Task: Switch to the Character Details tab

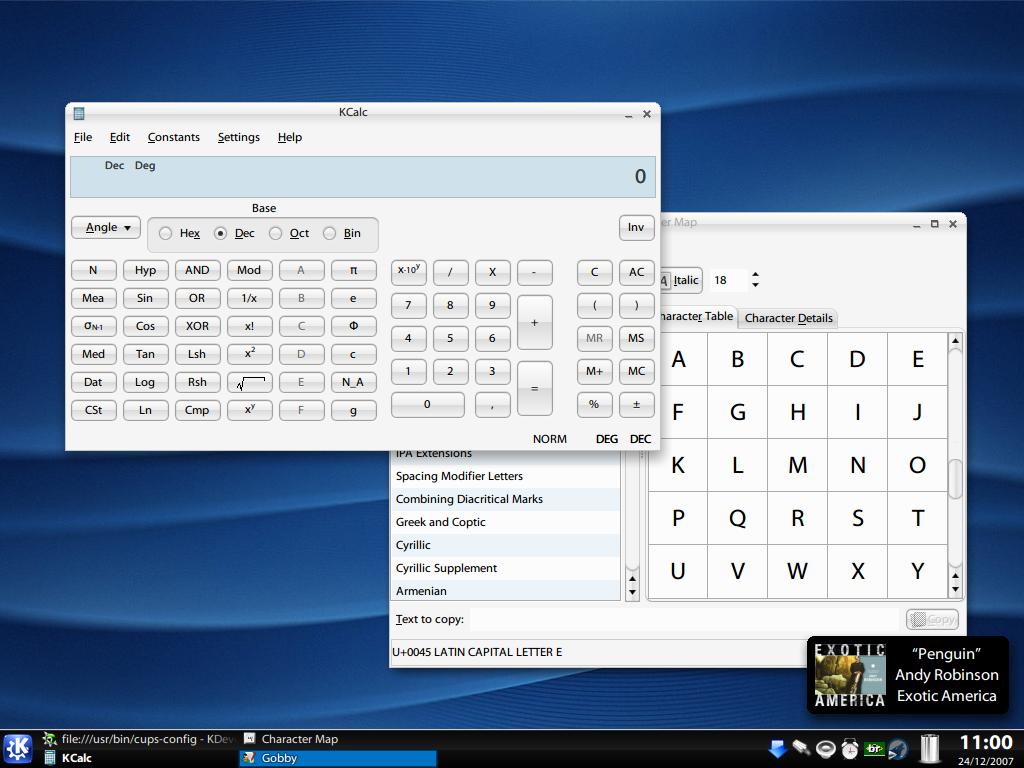Action: coord(788,318)
